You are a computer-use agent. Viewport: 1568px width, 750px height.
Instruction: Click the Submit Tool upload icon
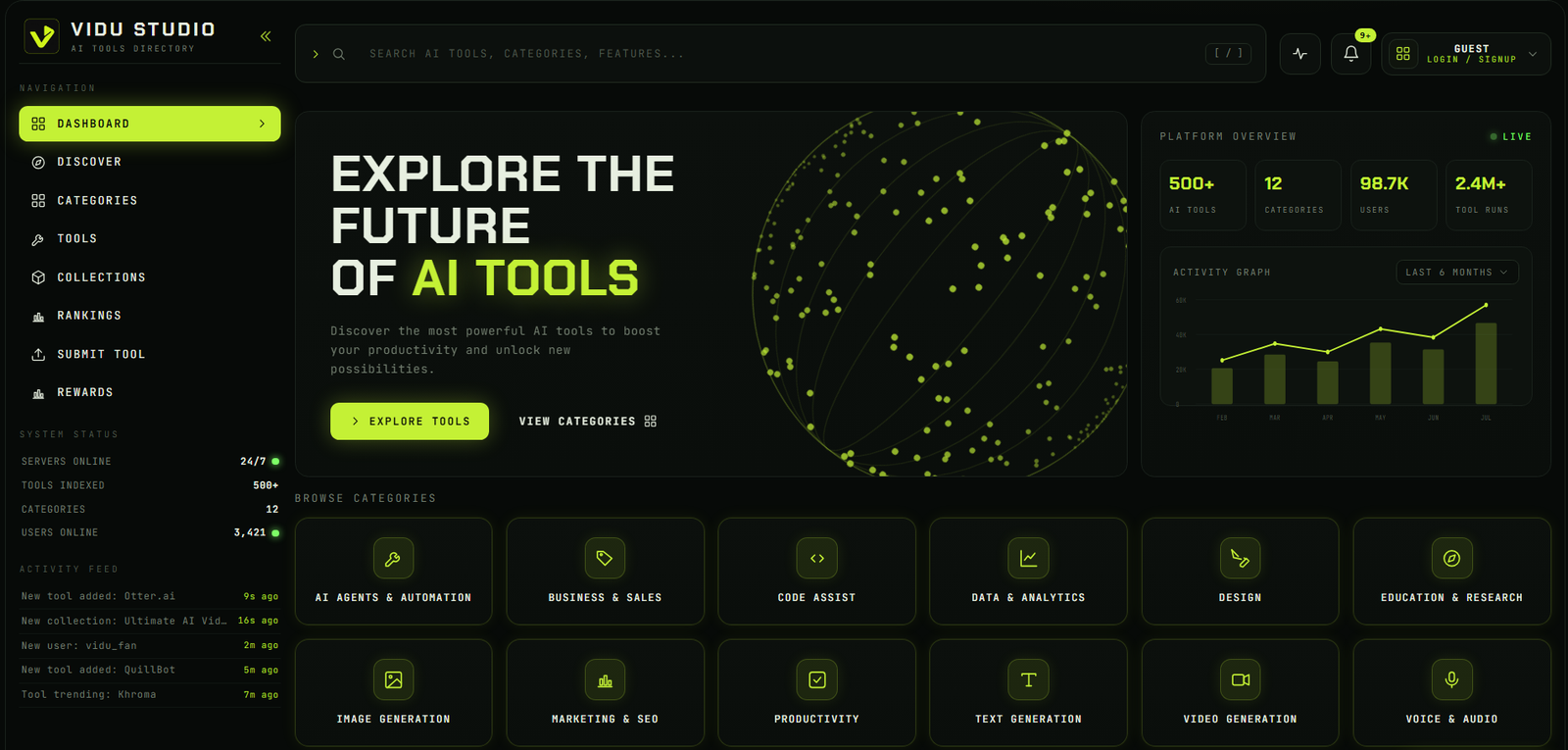point(38,354)
